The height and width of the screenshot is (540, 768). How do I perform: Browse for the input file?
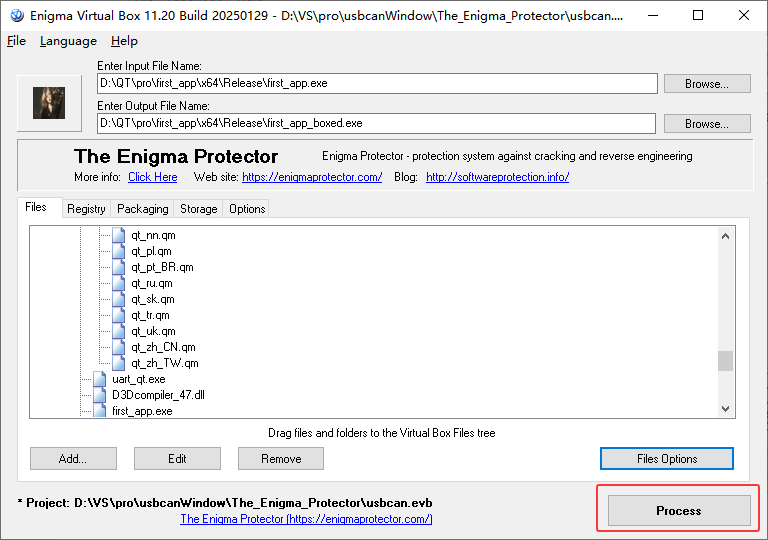pos(707,84)
